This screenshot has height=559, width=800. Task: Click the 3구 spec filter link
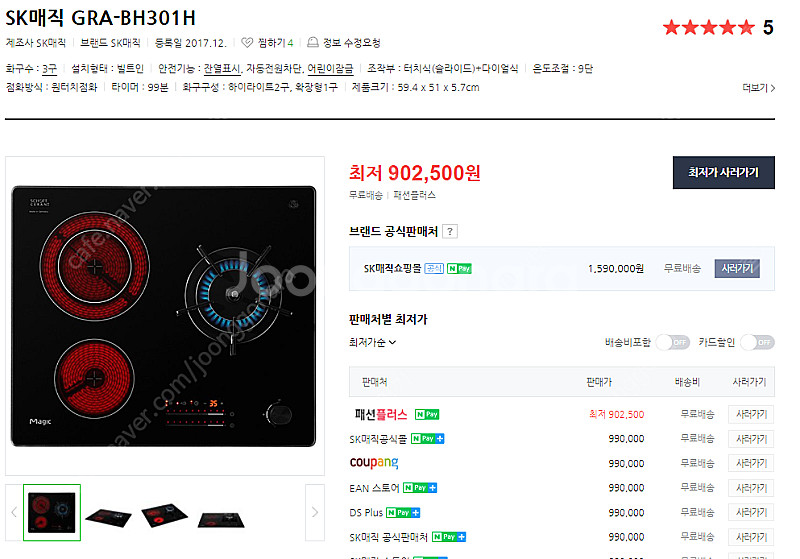pos(49,69)
